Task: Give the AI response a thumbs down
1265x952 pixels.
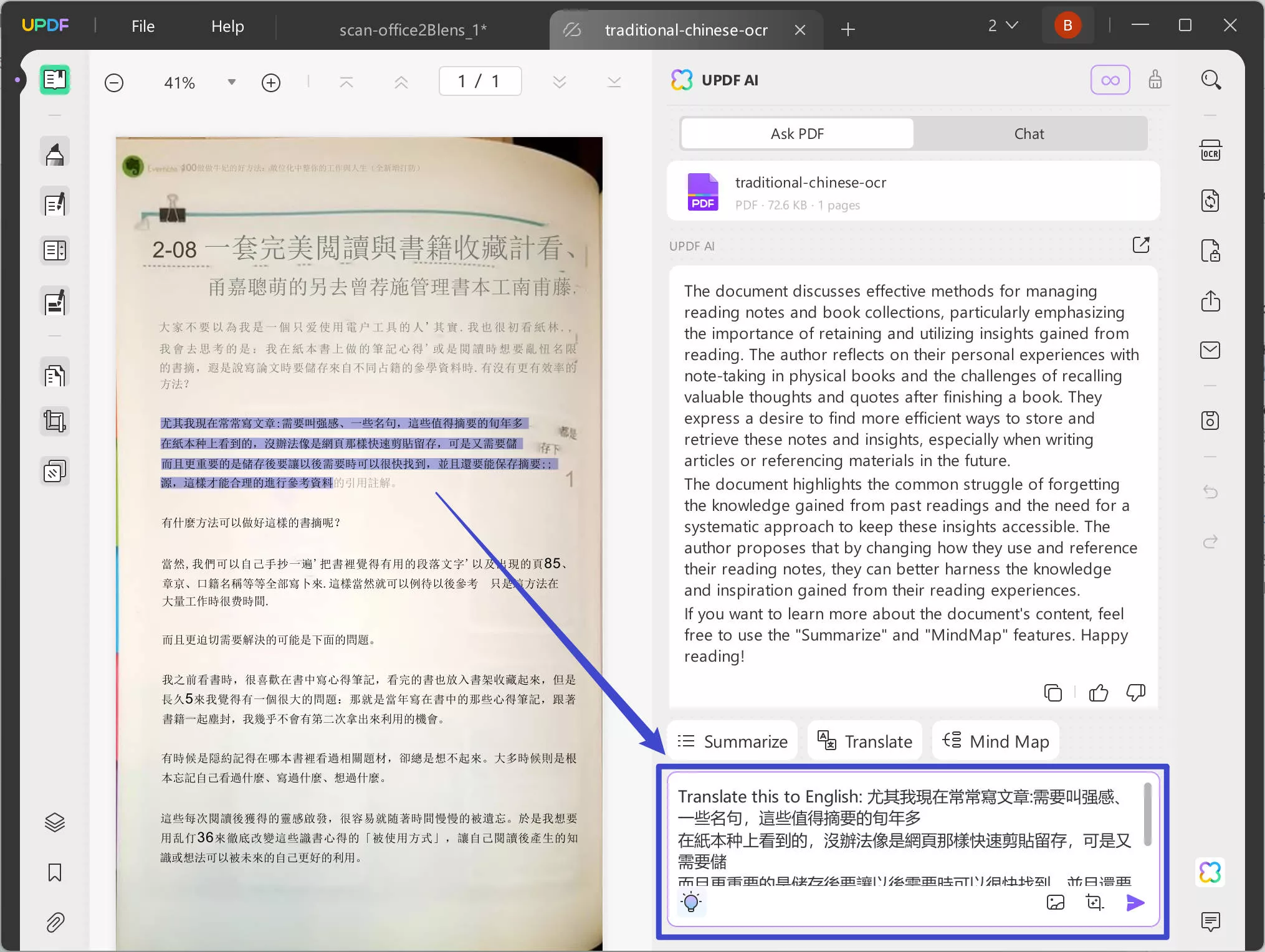Action: (x=1135, y=692)
